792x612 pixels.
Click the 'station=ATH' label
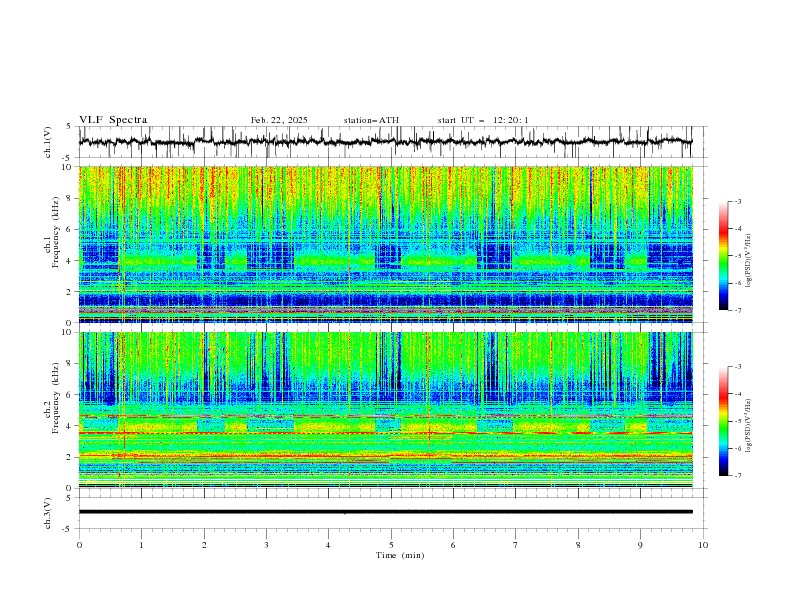371,120
